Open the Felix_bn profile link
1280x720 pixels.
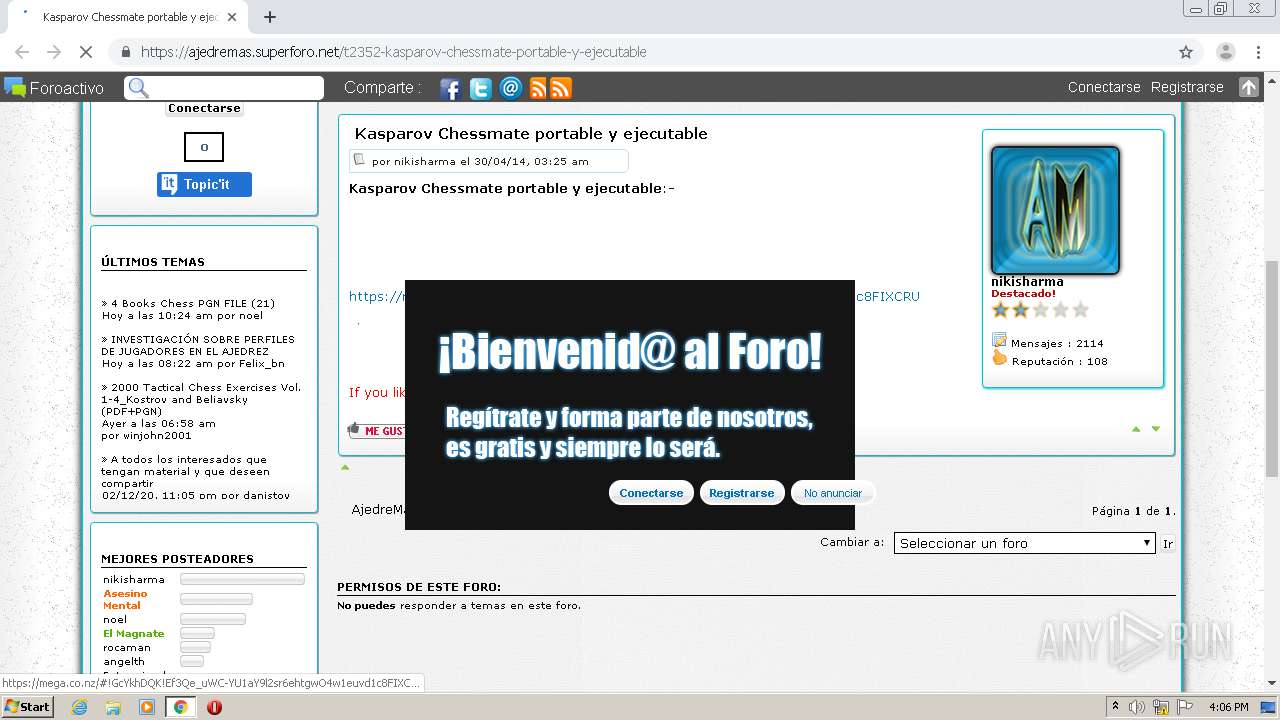pos(260,363)
